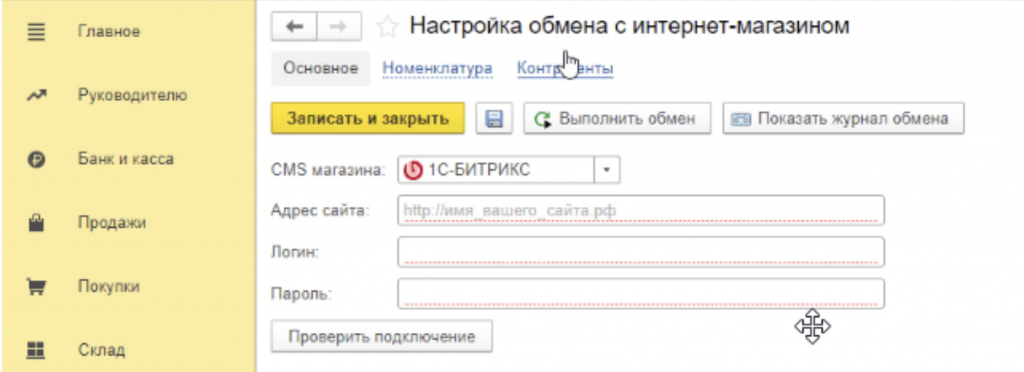Go back with the left arrow button
Image resolution: width=1024 pixels, height=372 pixels.
[x=295, y=26]
